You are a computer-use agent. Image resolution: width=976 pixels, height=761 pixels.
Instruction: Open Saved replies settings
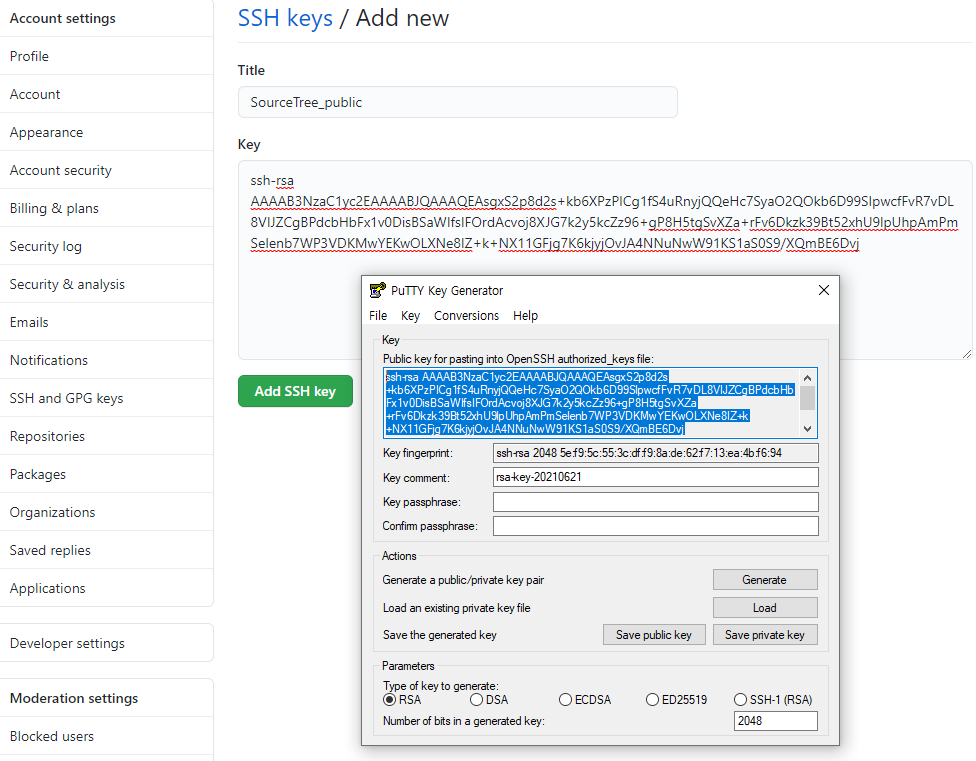(106, 549)
